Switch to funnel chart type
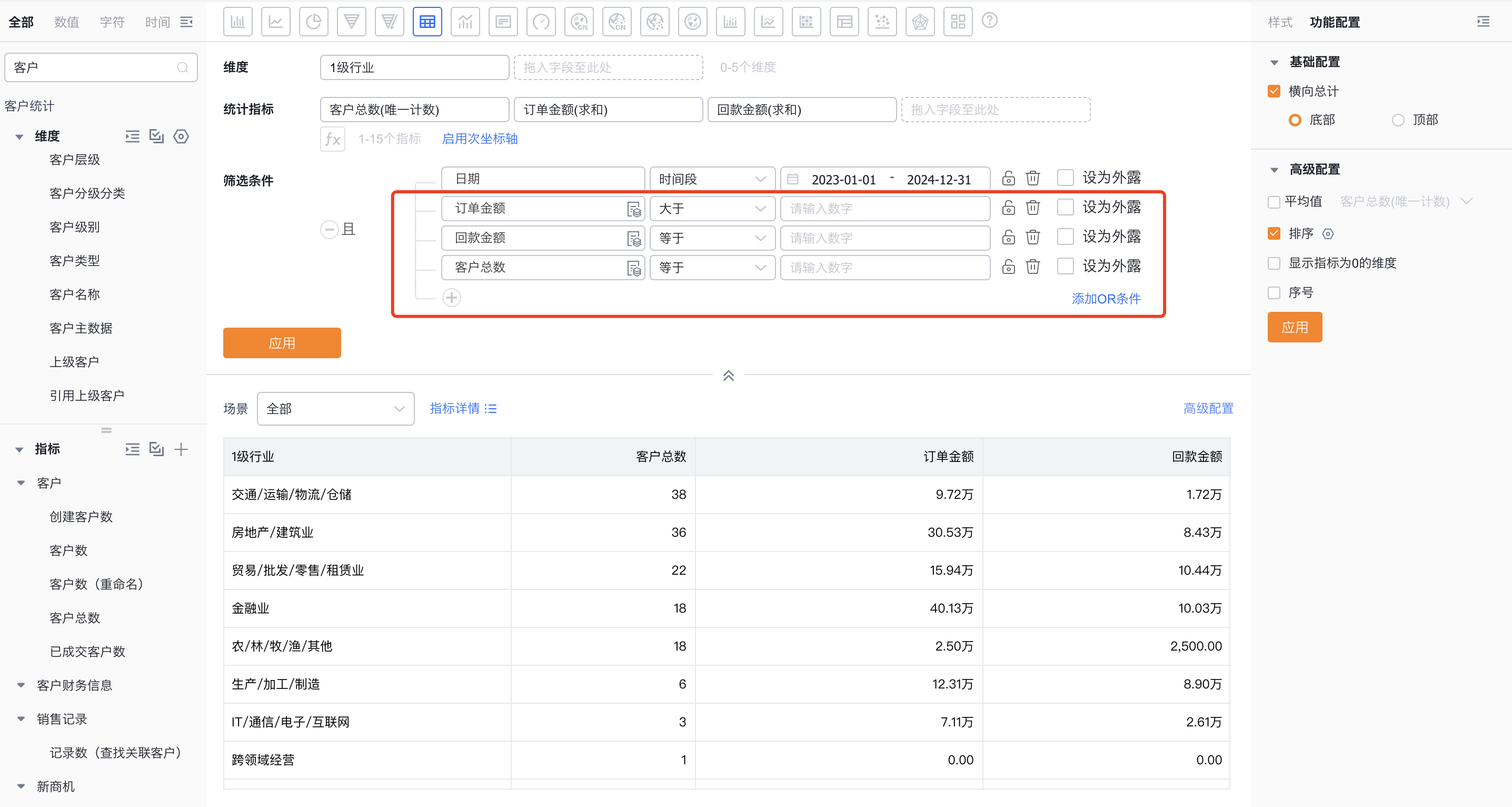 coord(351,22)
